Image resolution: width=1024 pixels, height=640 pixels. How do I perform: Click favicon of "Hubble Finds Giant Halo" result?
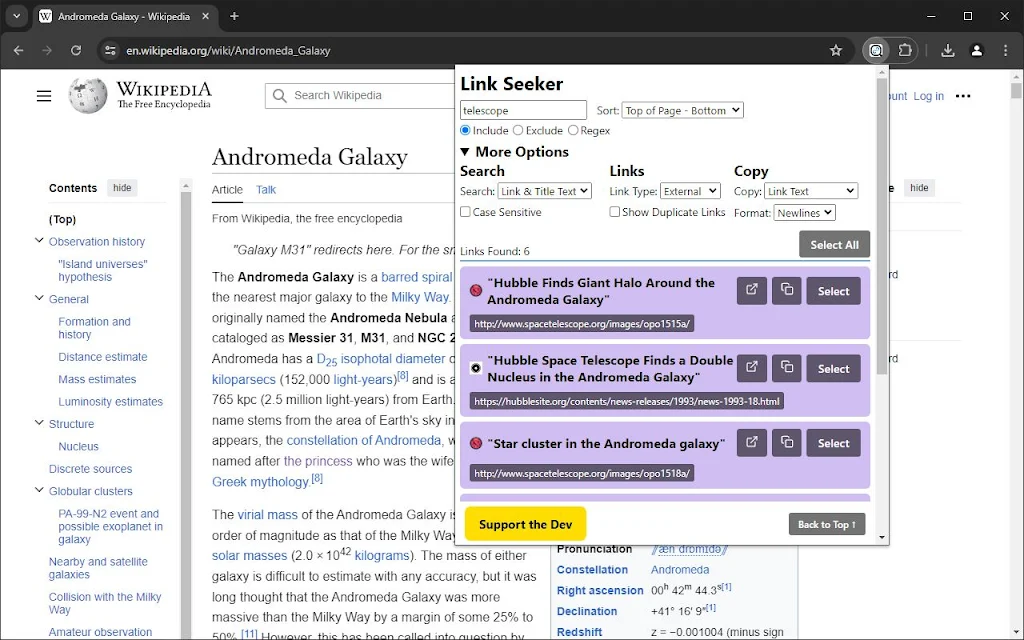(476, 290)
